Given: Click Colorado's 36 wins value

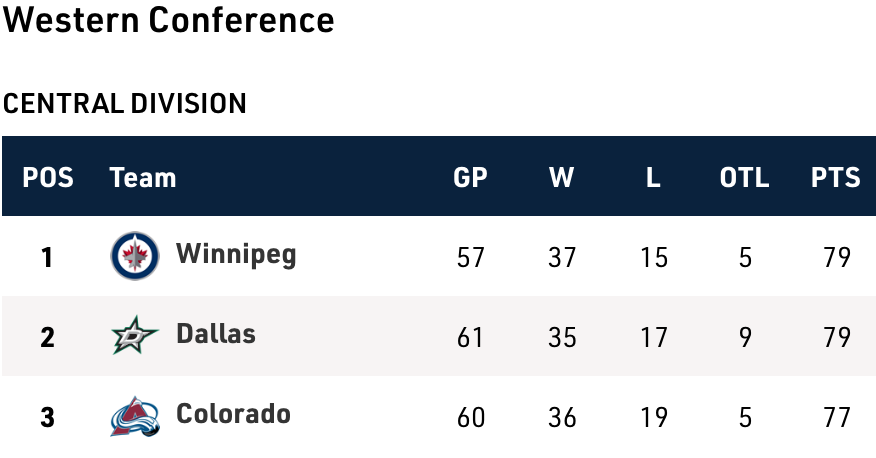Looking at the screenshot, I should pyautogui.click(x=562, y=418).
